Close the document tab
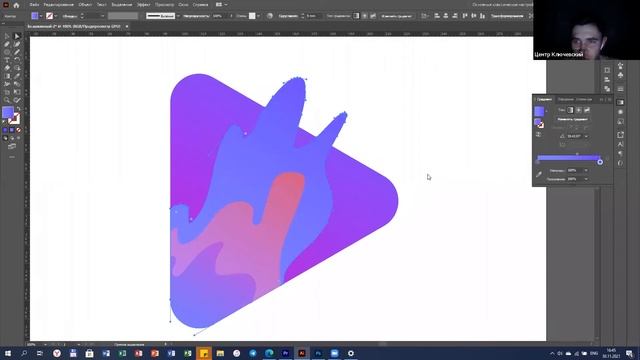 point(127,27)
